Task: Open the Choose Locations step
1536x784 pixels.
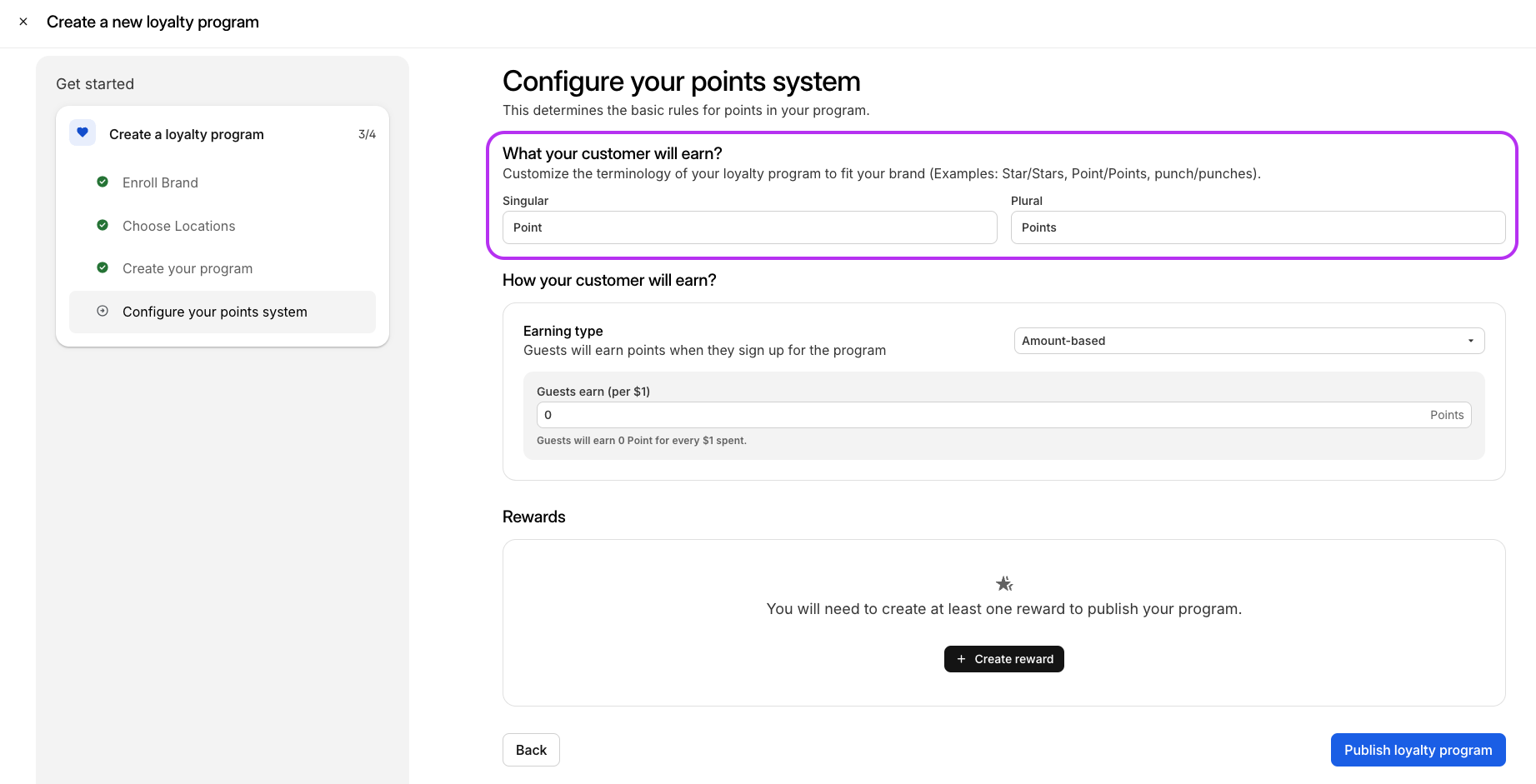Action: pyautogui.click(x=178, y=226)
